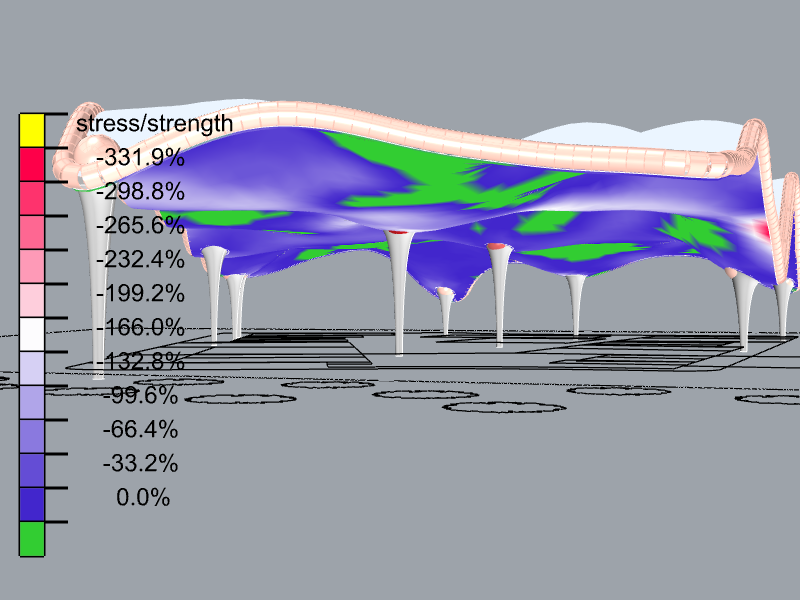Screen dimensions: 800x600
Task: Click the -66.4% legend label
Action: pyautogui.click(x=140, y=430)
